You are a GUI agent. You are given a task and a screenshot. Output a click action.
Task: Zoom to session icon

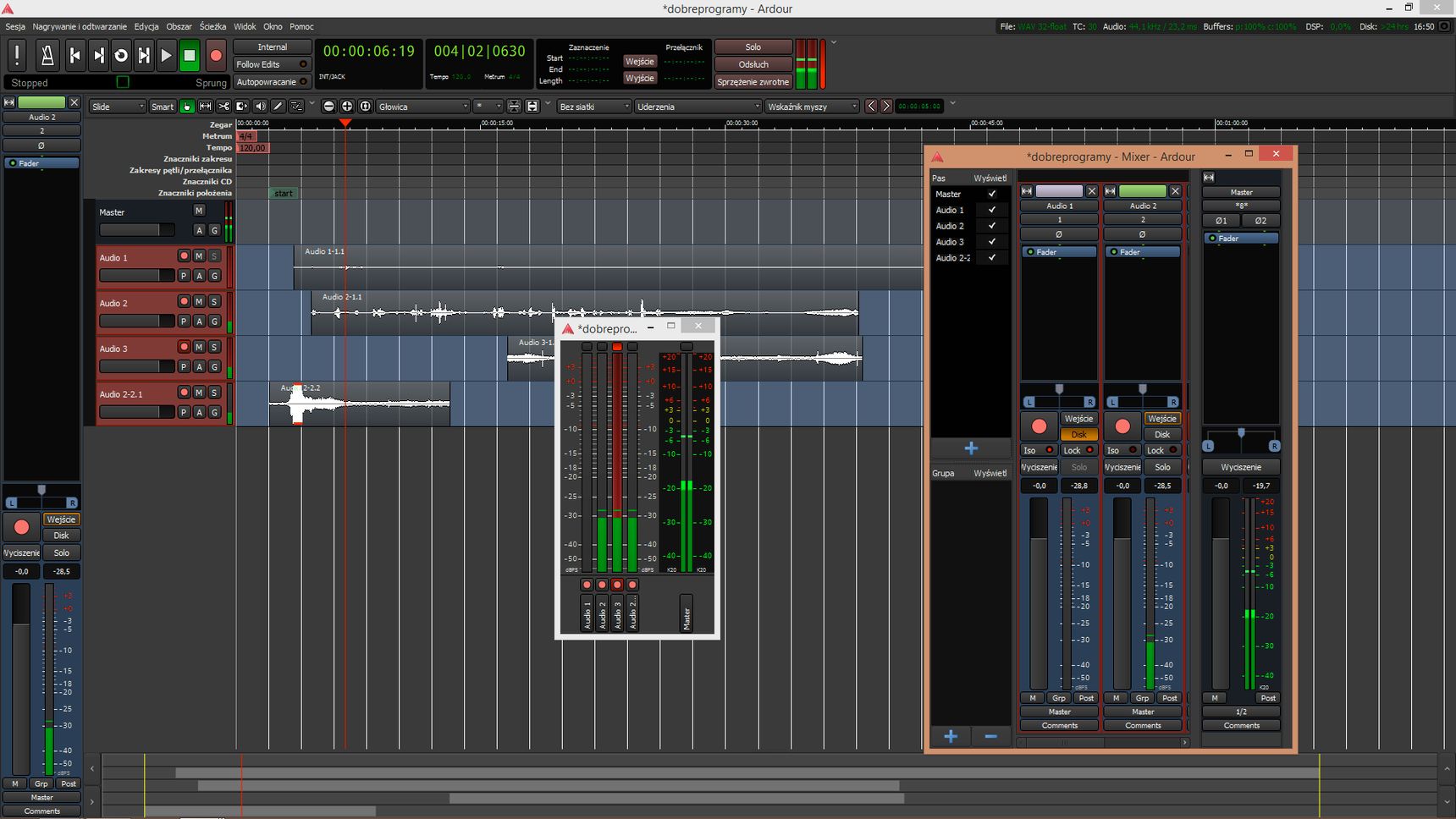coord(366,106)
